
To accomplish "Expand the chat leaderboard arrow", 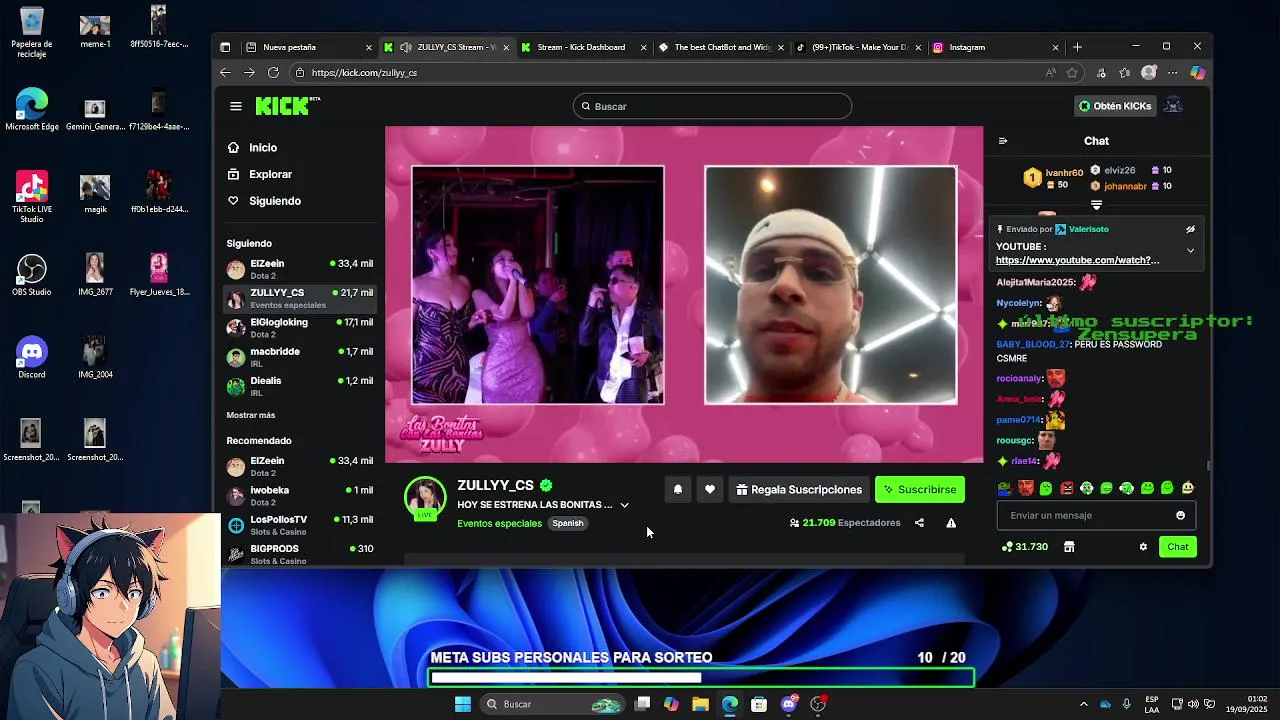I will (1096, 205).
